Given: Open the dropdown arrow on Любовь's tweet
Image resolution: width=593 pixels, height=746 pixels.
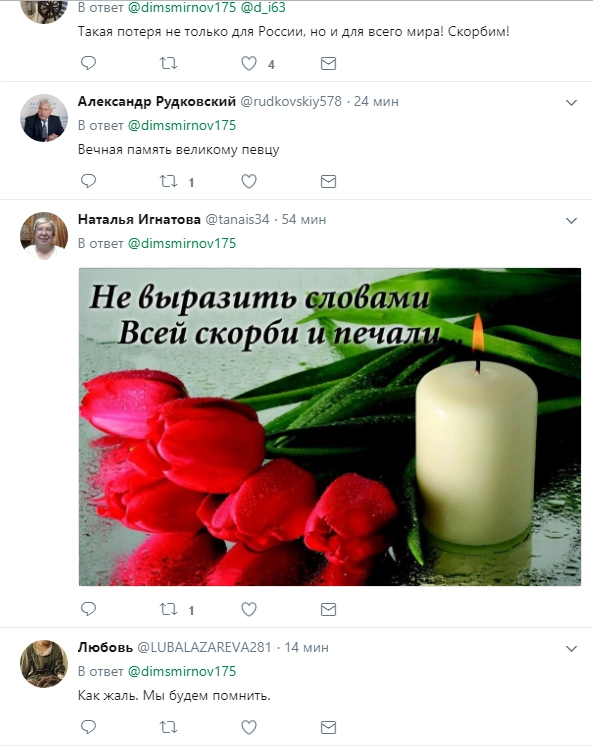Looking at the screenshot, I should (571, 649).
